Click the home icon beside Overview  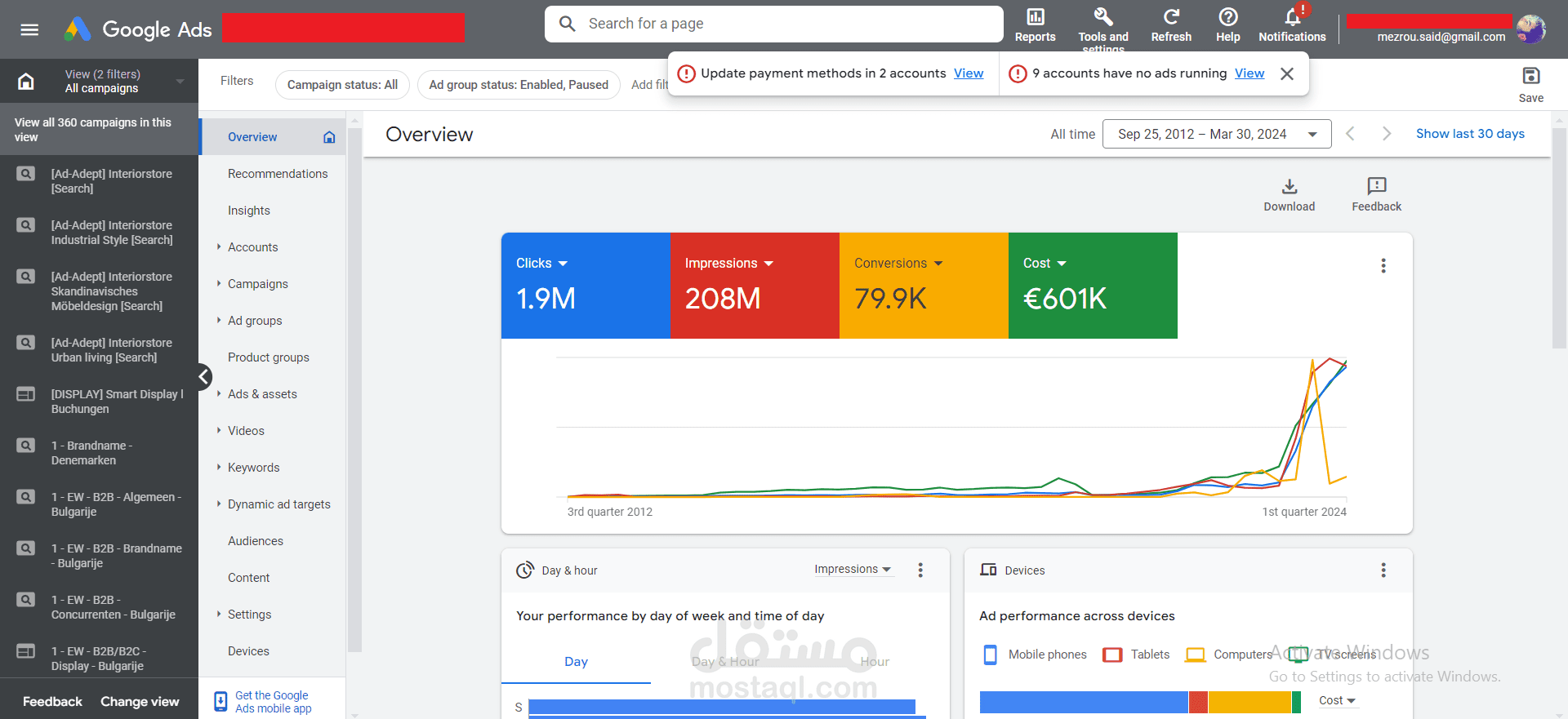(x=329, y=137)
